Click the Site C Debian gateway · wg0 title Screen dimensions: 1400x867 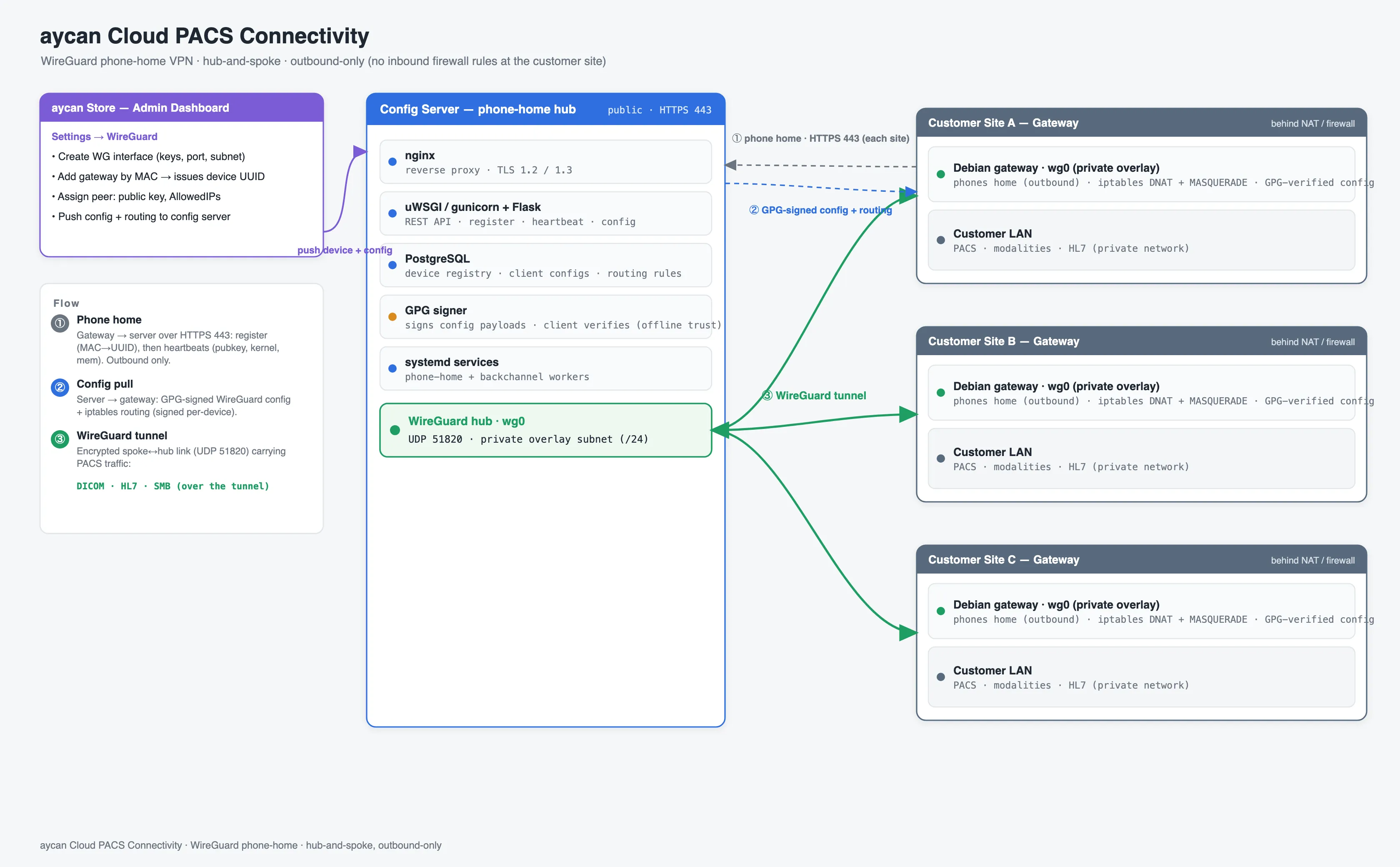pyautogui.click(x=1056, y=605)
